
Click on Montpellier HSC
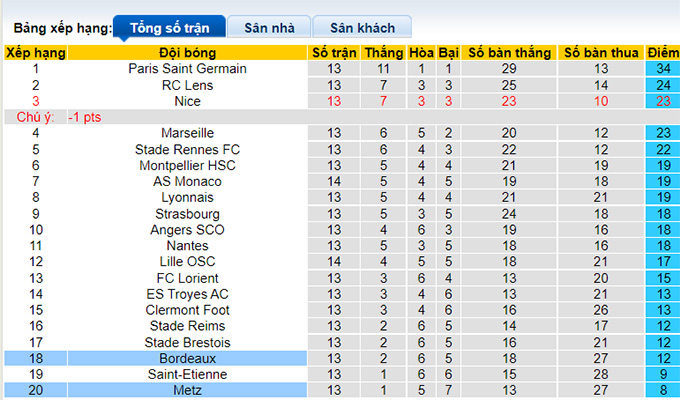pos(187,165)
